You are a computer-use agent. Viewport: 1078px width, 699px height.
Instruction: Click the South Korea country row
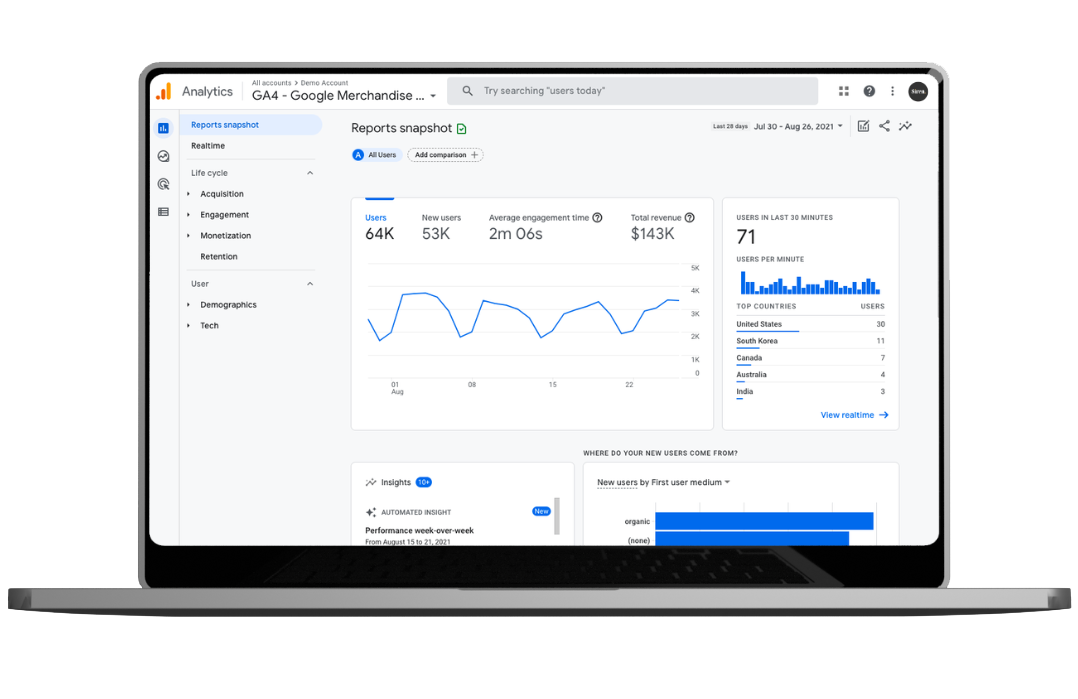coord(811,341)
